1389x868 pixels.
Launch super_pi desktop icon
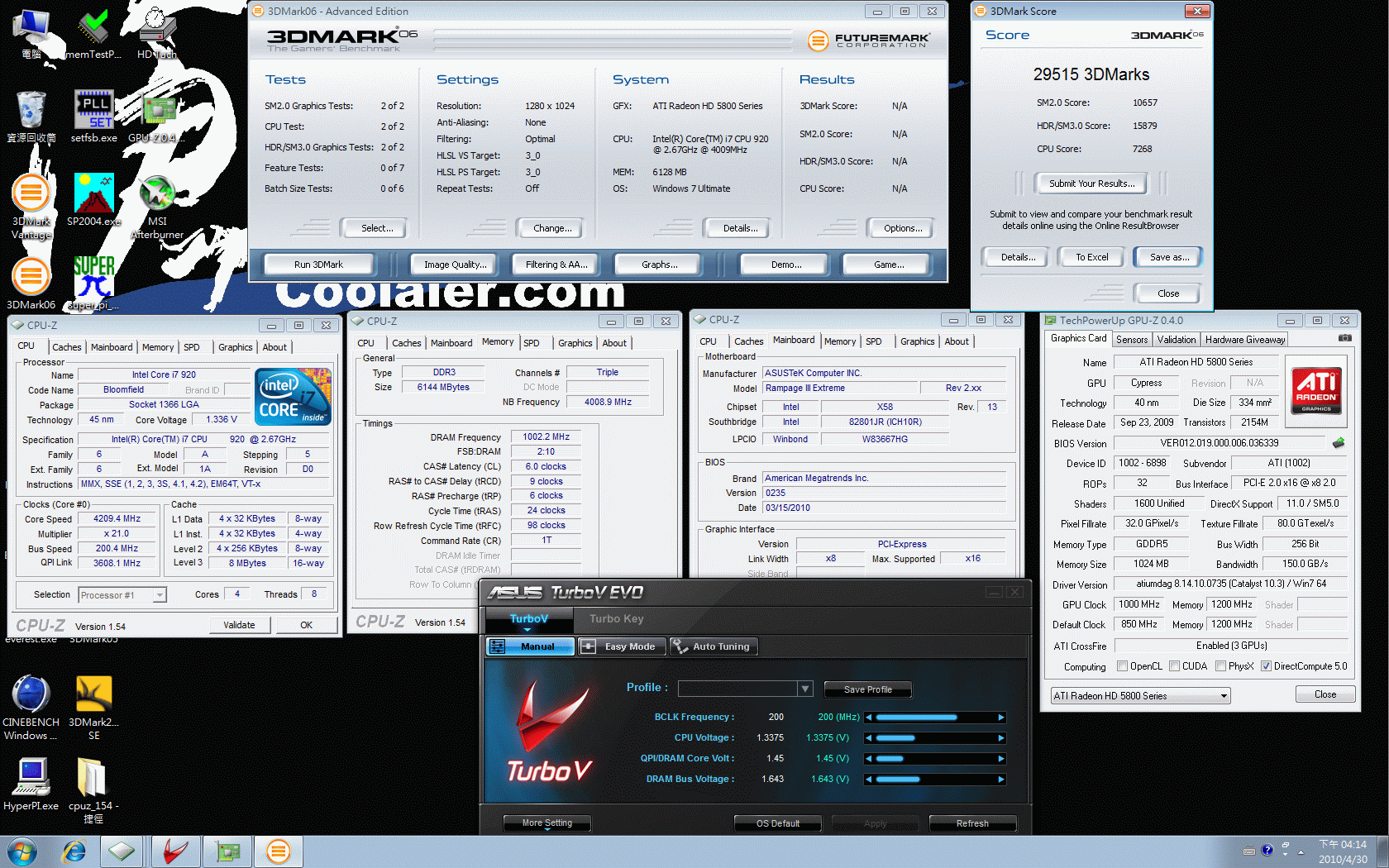(x=93, y=284)
